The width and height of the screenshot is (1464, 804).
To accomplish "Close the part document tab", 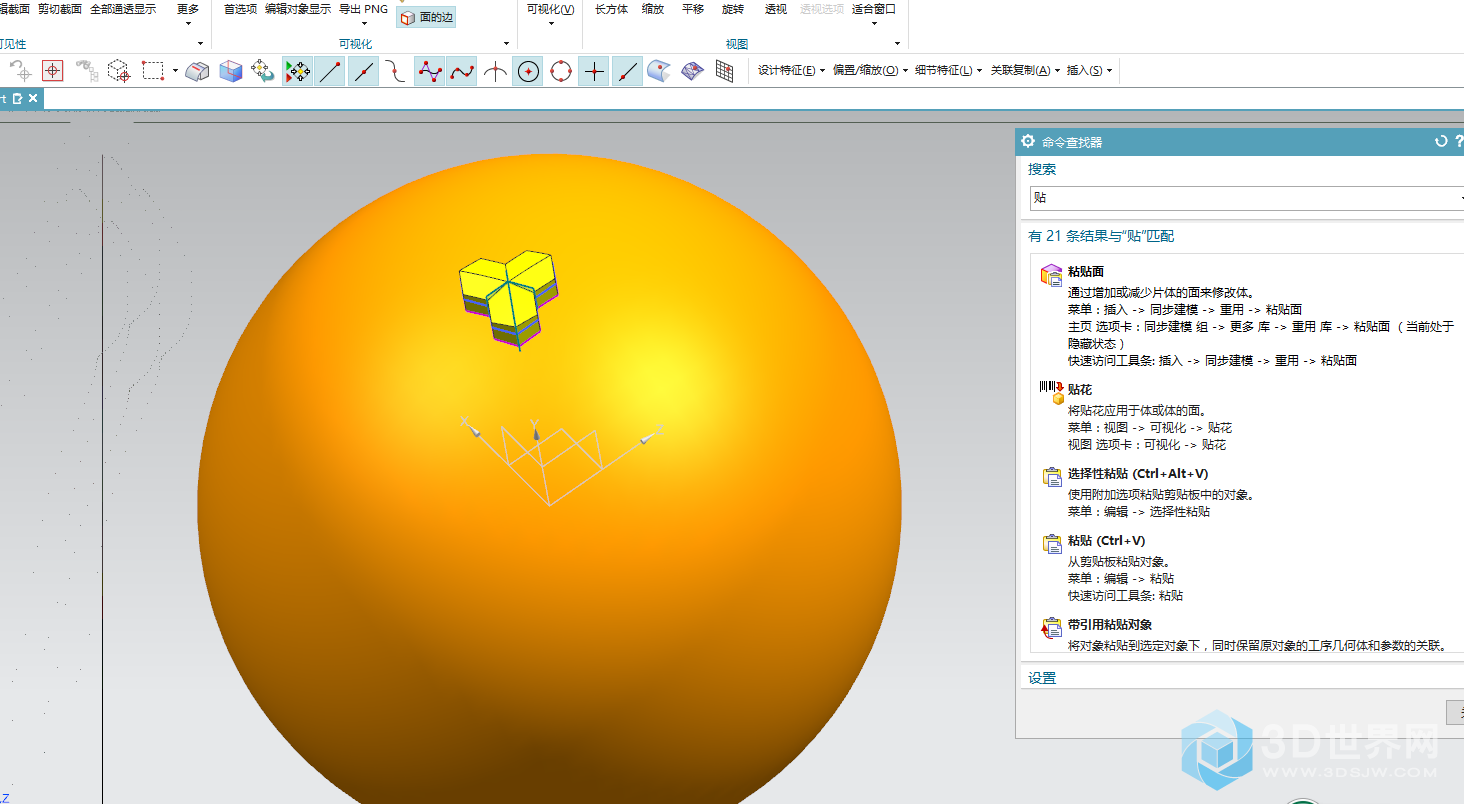I will 33,98.
